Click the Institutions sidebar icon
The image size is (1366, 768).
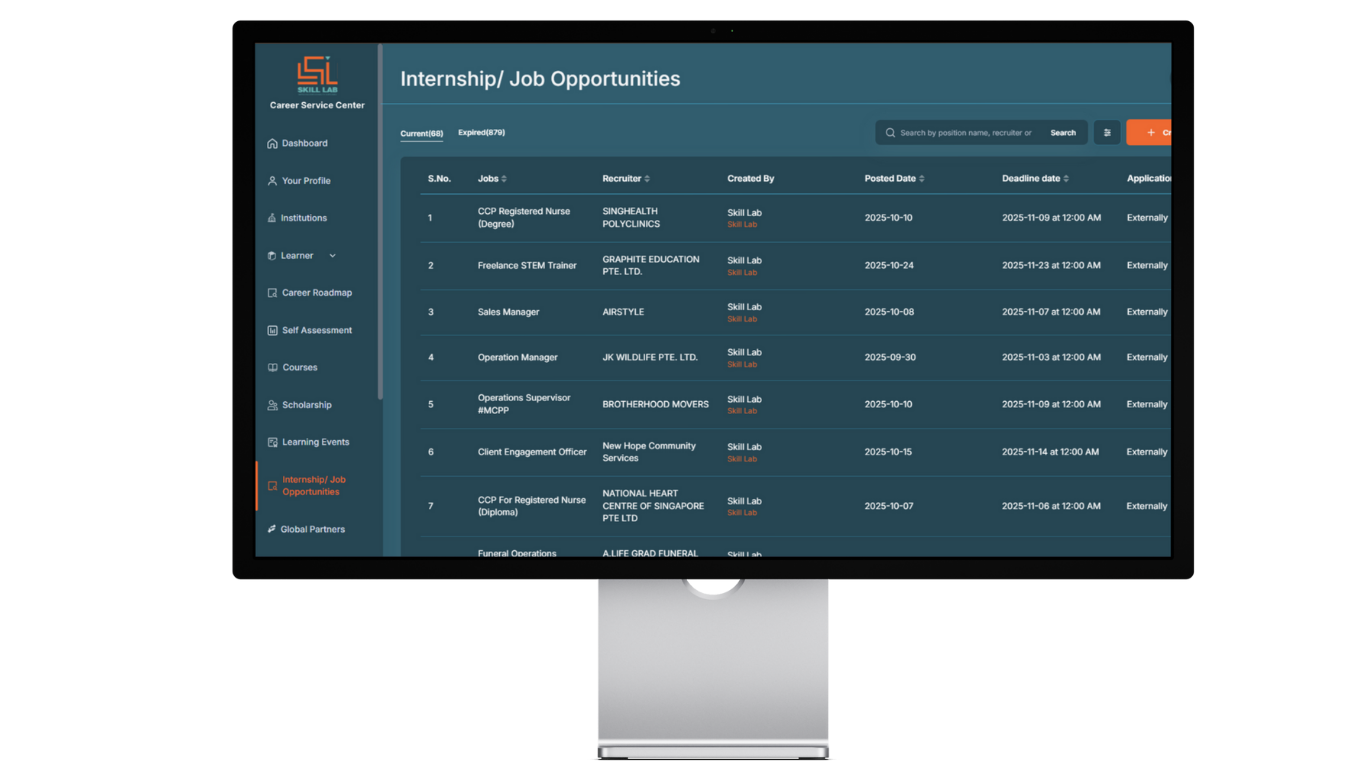[272, 218]
